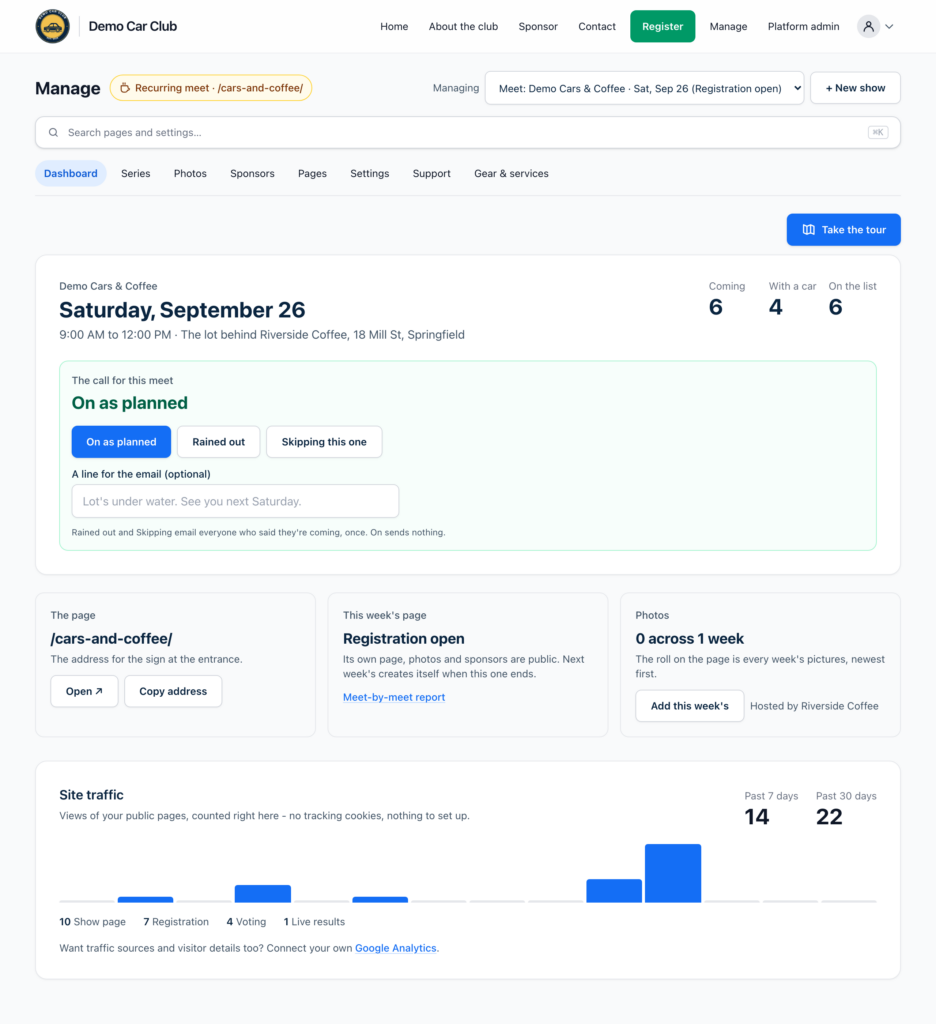Open the Sponsors tab
936x1024 pixels.
(x=252, y=174)
